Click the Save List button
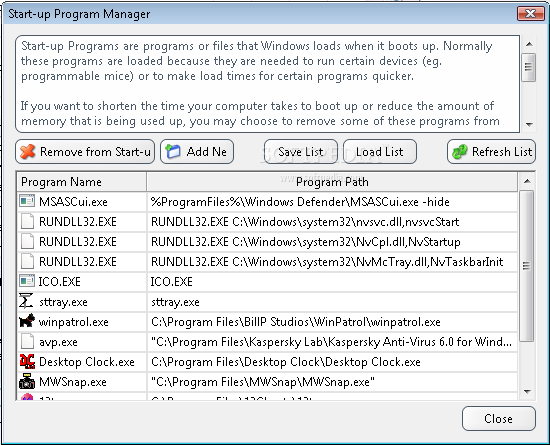The width and height of the screenshot is (550, 445). pos(301,151)
